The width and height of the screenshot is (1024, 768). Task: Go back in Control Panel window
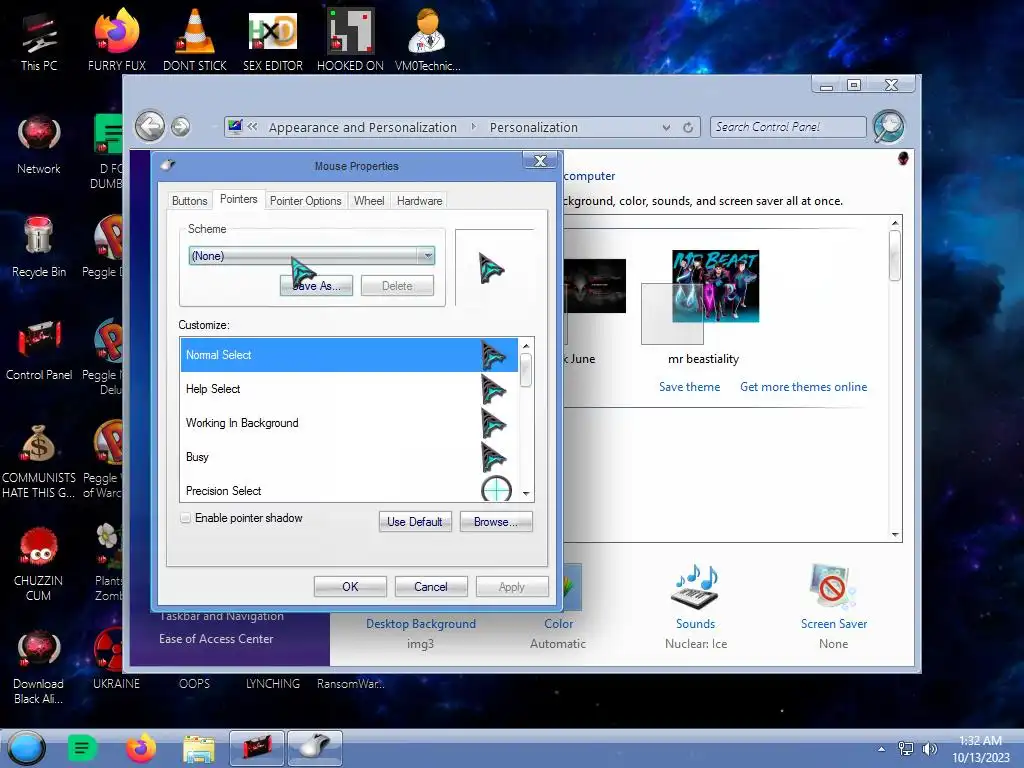pos(150,126)
